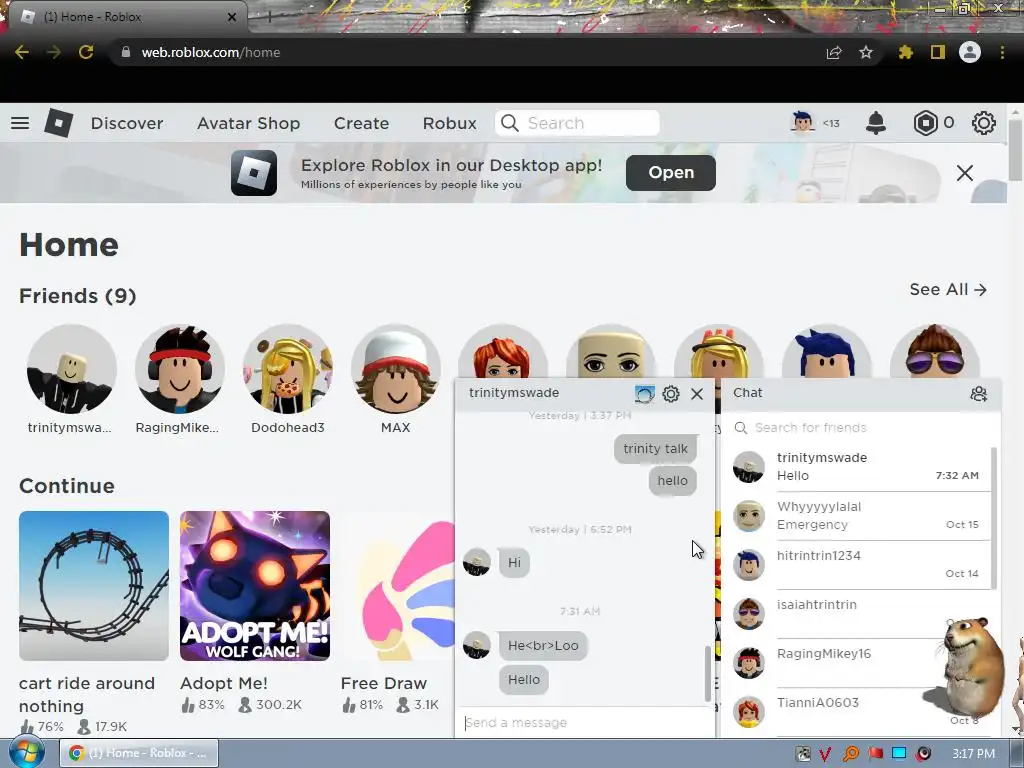This screenshot has width=1024, height=768.
Task: Click the Open desktop app button
Action: [671, 173]
